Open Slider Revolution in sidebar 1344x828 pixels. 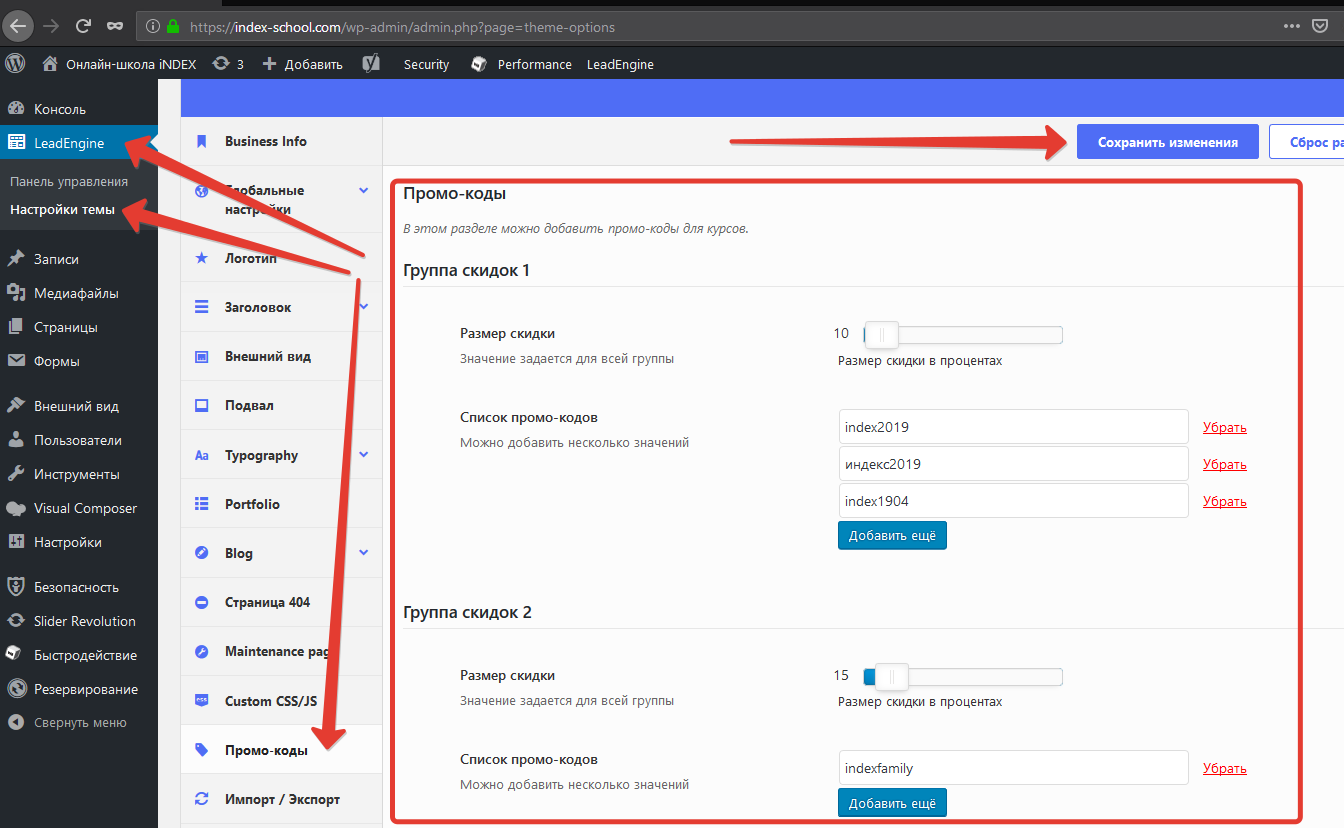pyautogui.click(x=84, y=621)
